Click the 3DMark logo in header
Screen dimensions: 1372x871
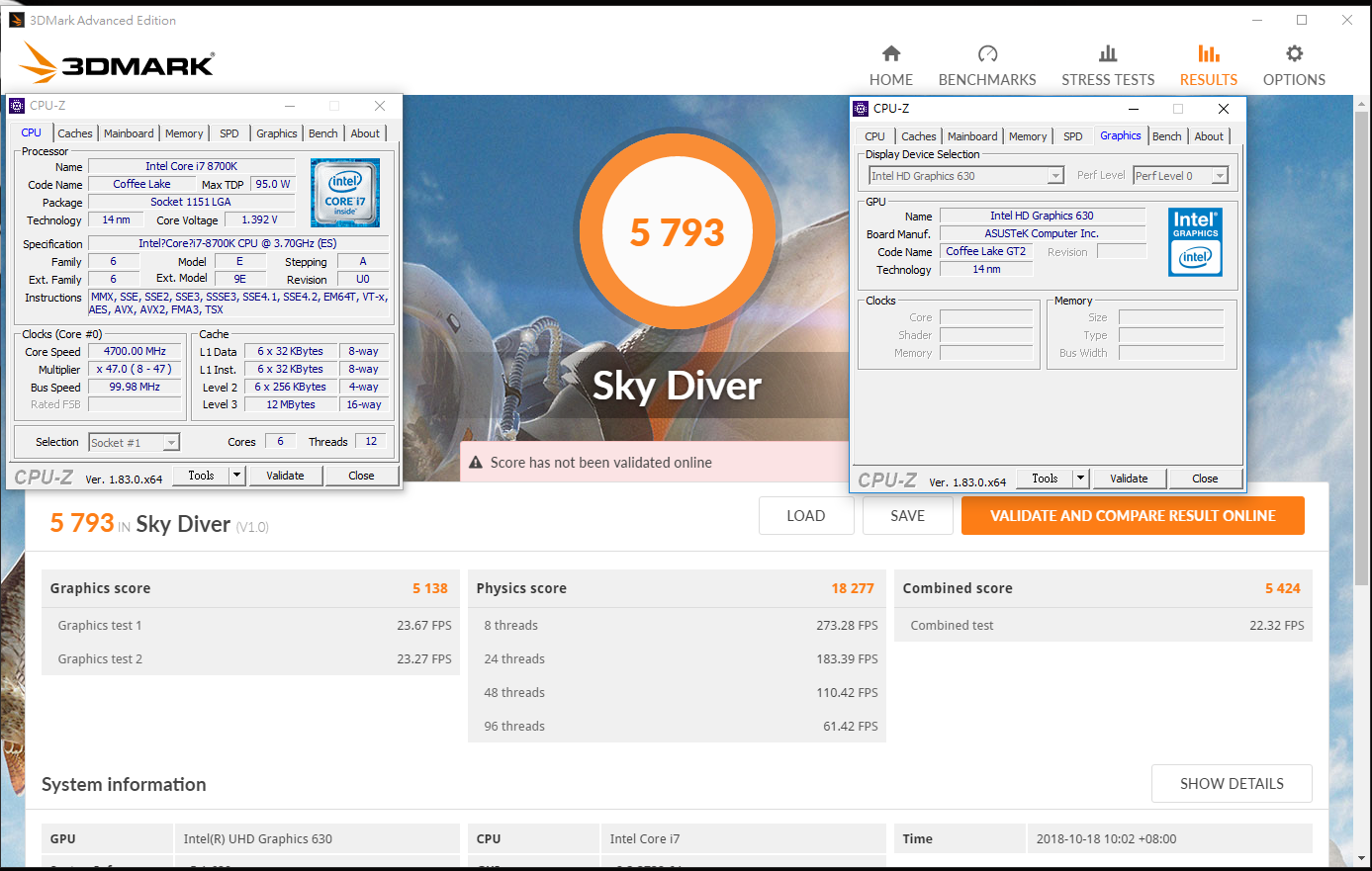click(x=117, y=62)
